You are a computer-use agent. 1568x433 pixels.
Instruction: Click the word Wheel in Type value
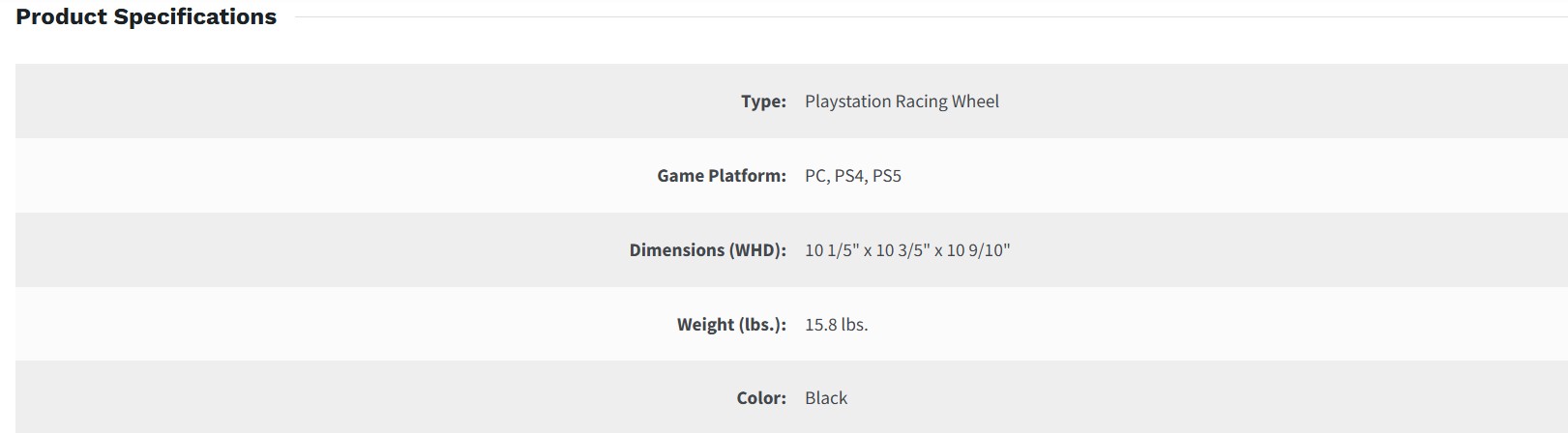pos(975,101)
